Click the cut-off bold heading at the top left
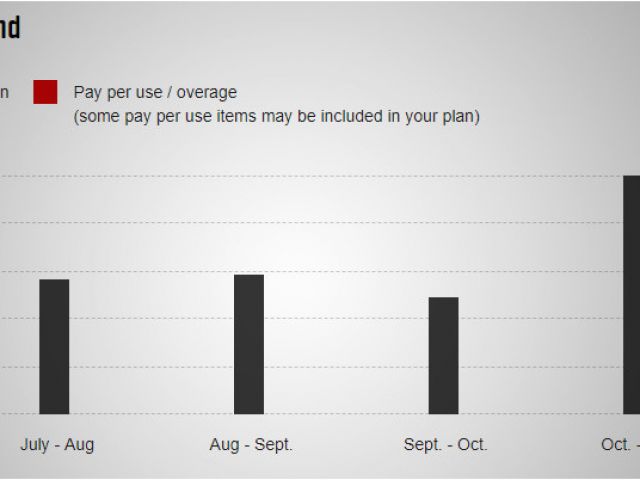The width and height of the screenshot is (640, 480). [10, 27]
